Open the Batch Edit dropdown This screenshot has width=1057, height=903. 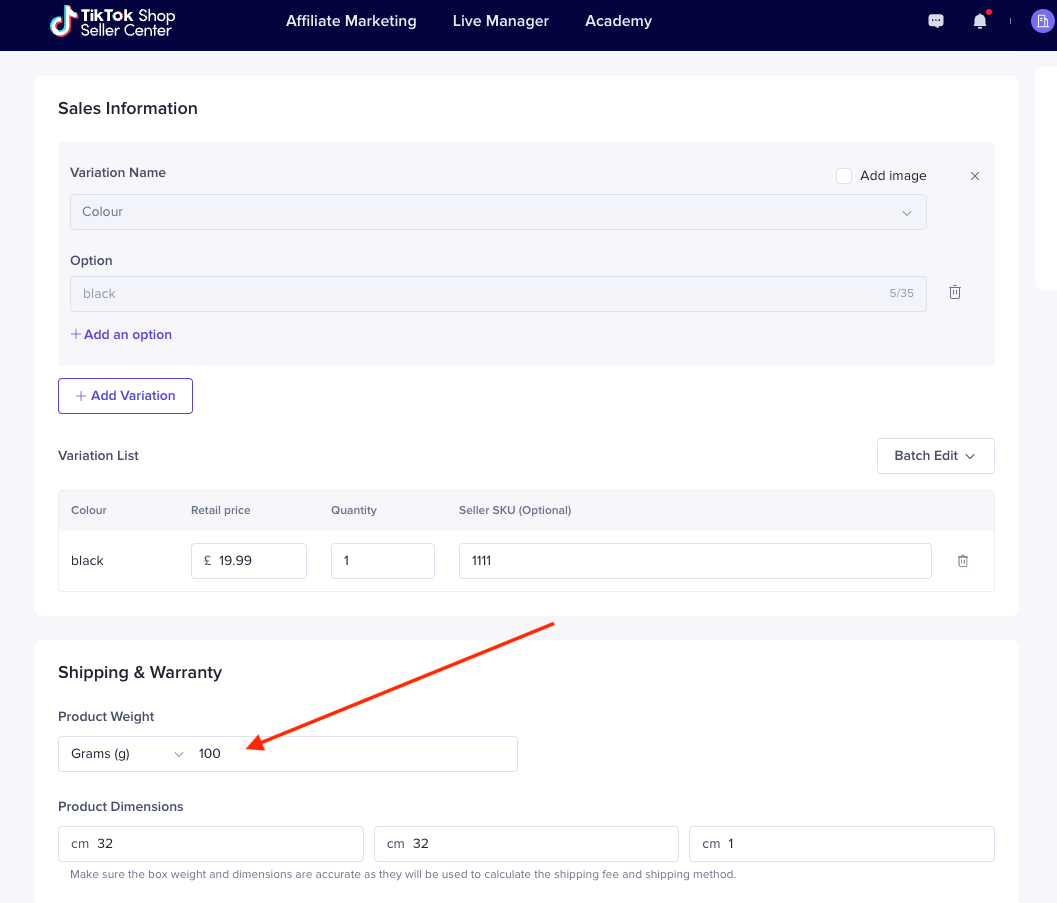coord(936,456)
